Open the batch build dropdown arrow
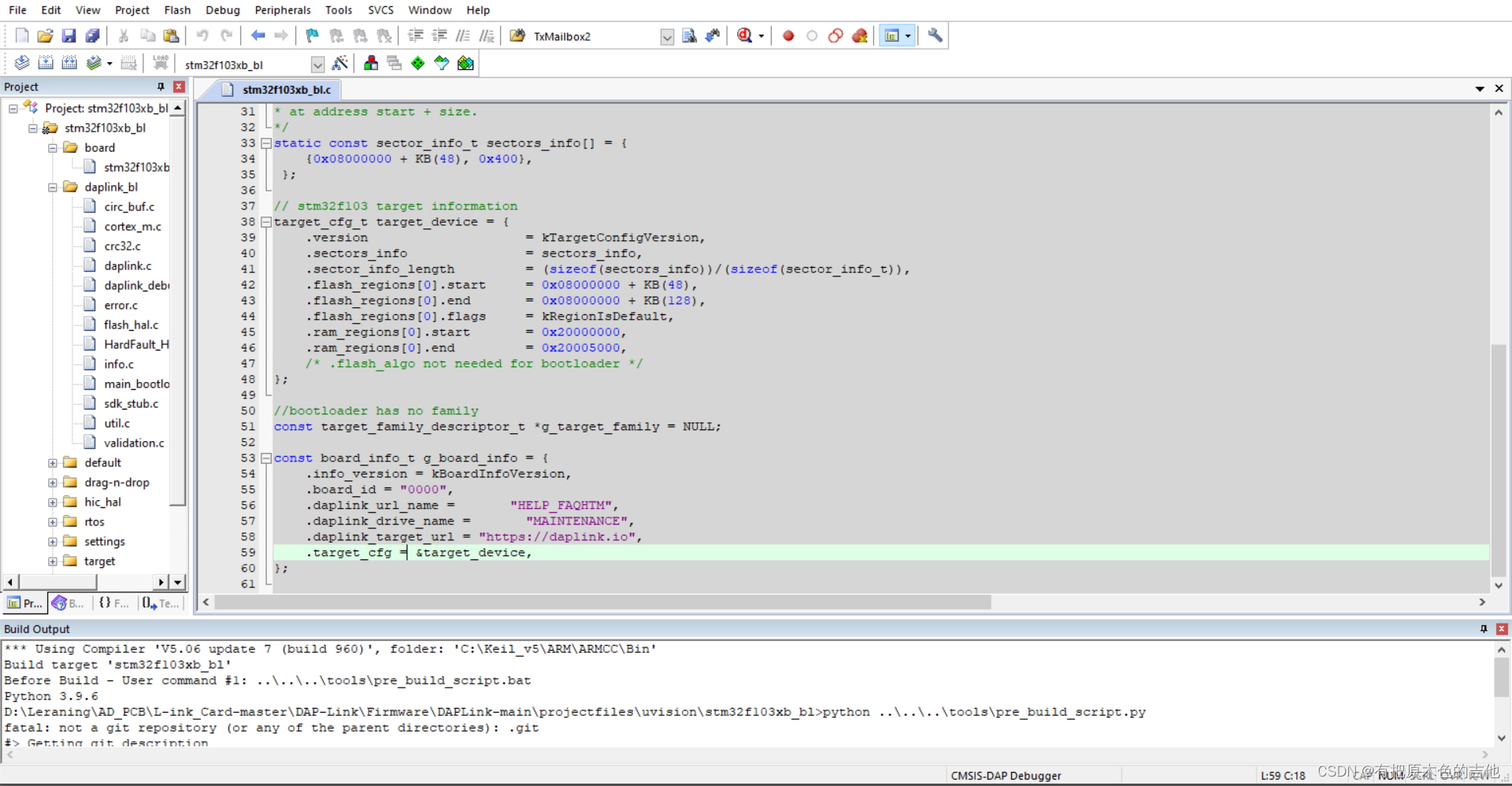This screenshot has height=786, width=1512. [x=109, y=63]
